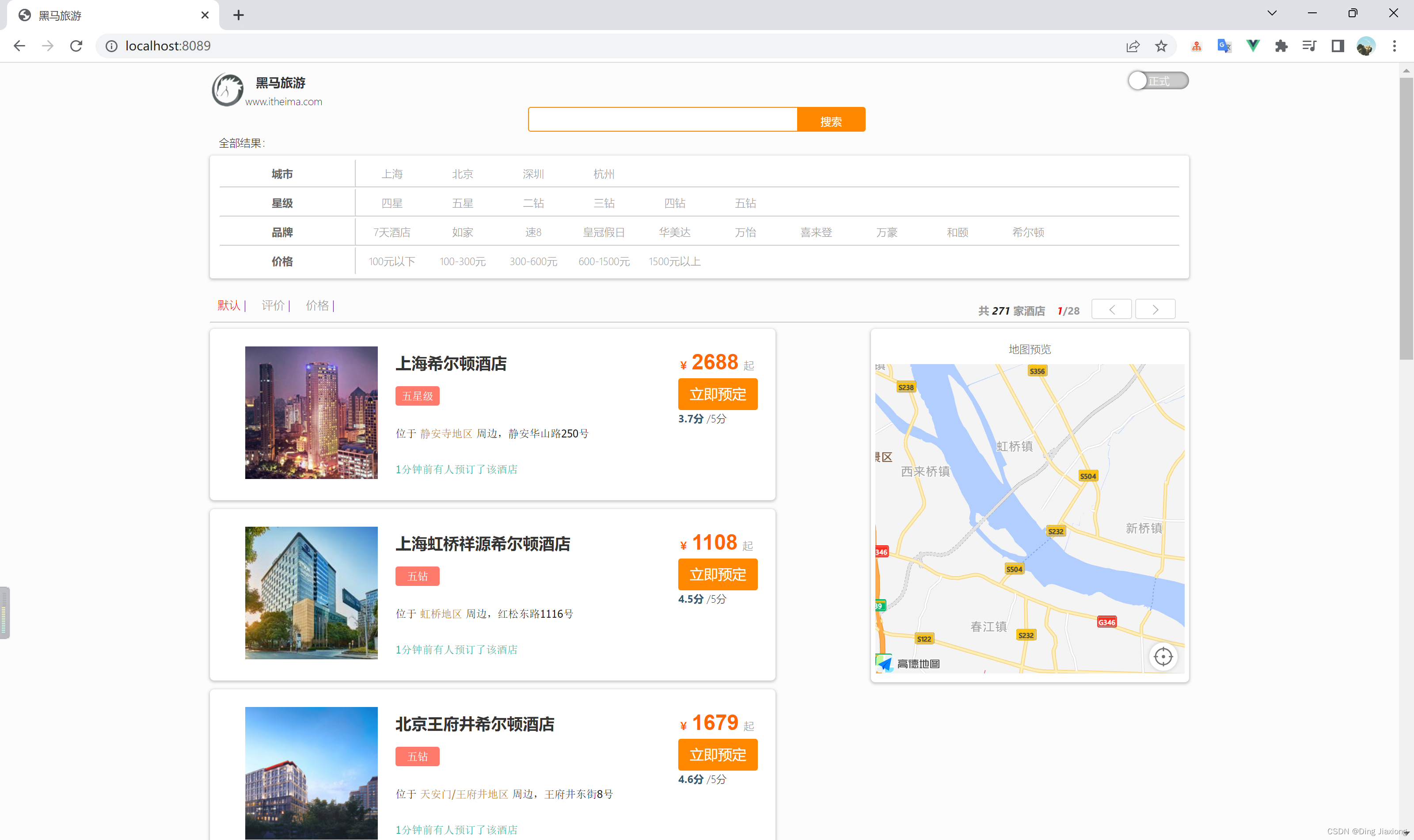Click the 黑马旅游 horse logo
Image resolution: width=1414 pixels, height=840 pixels.
pos(227,89)
